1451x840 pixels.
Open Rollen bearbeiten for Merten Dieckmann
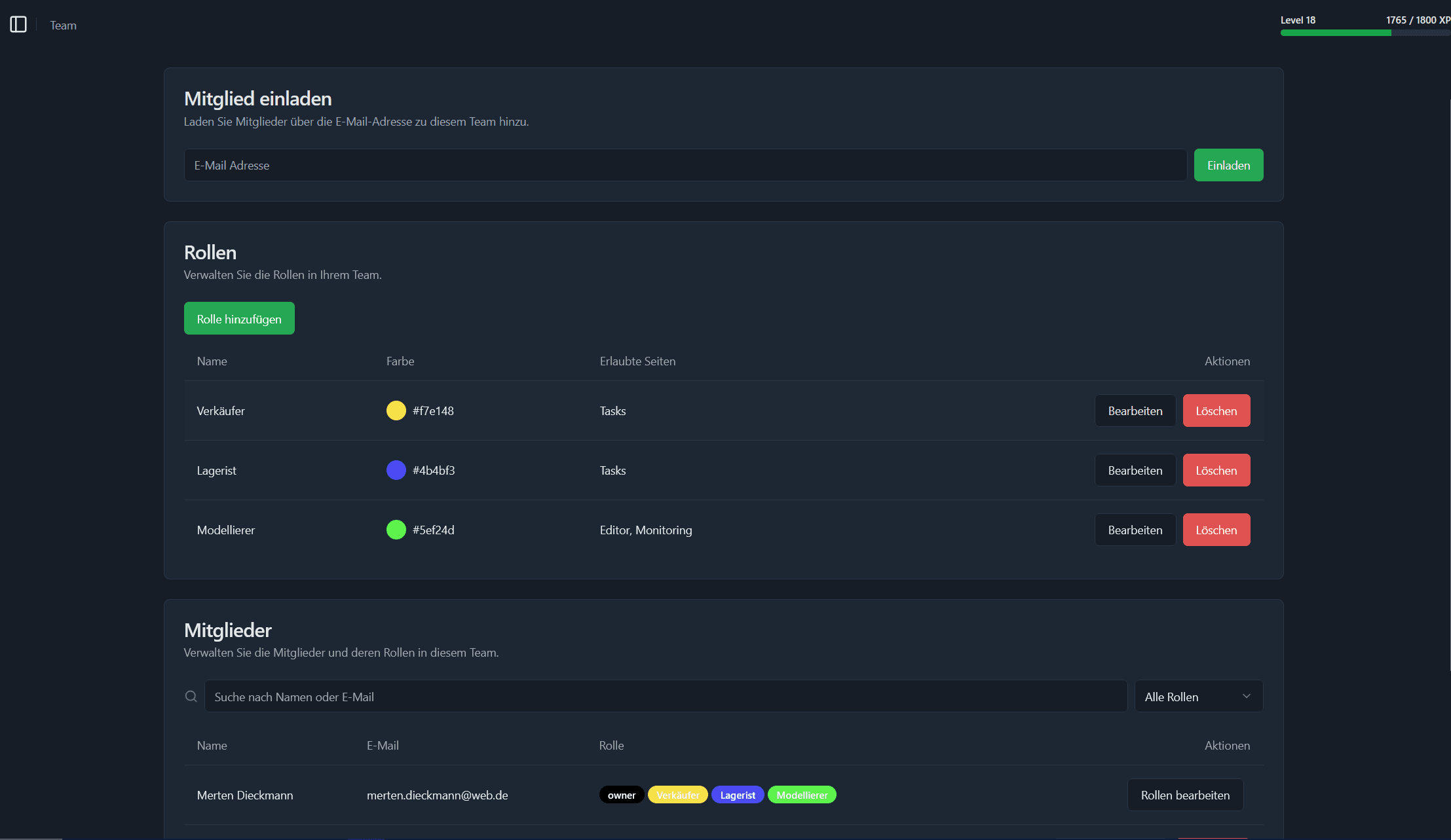click(x=1185, y=795)
